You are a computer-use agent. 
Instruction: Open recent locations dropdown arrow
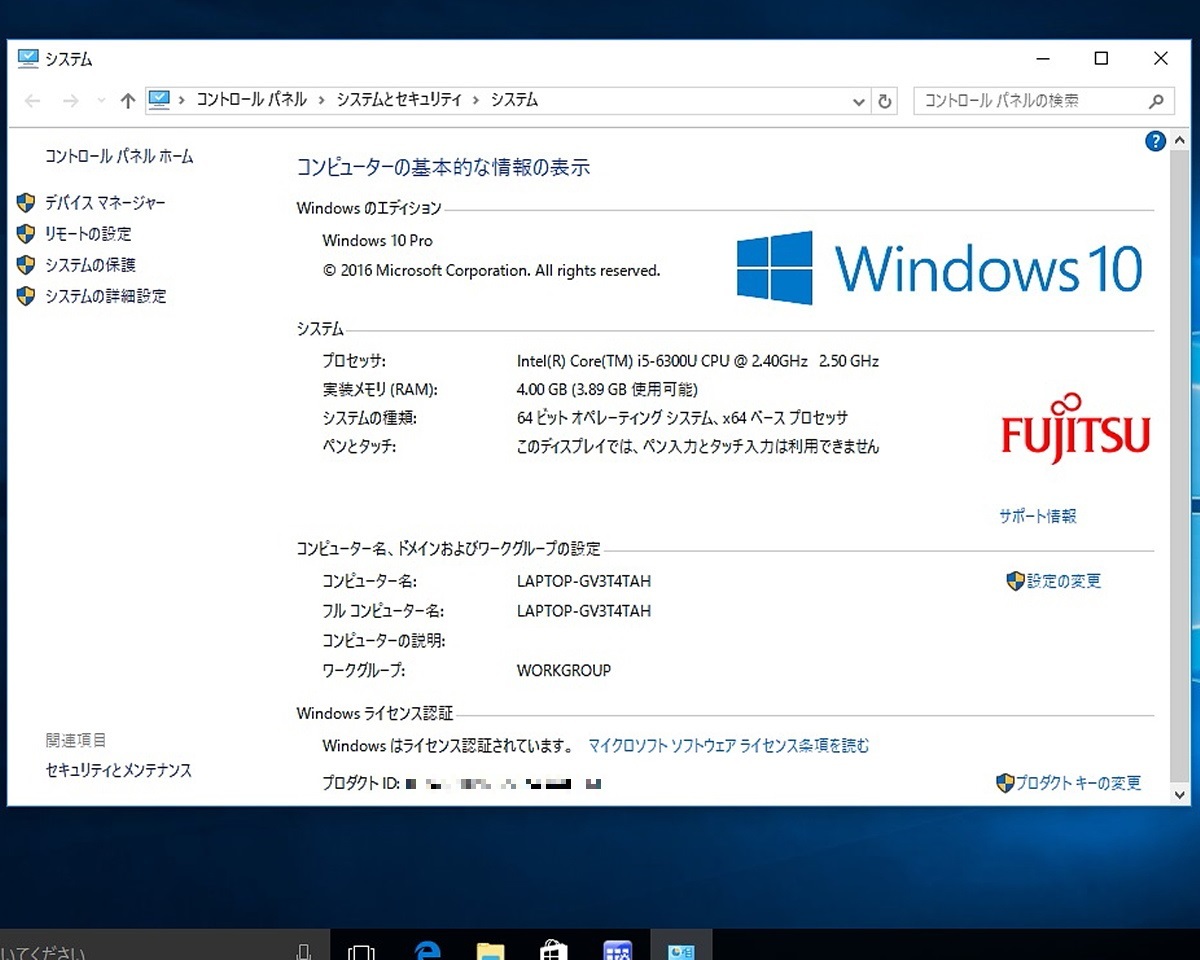coord(100,101)
